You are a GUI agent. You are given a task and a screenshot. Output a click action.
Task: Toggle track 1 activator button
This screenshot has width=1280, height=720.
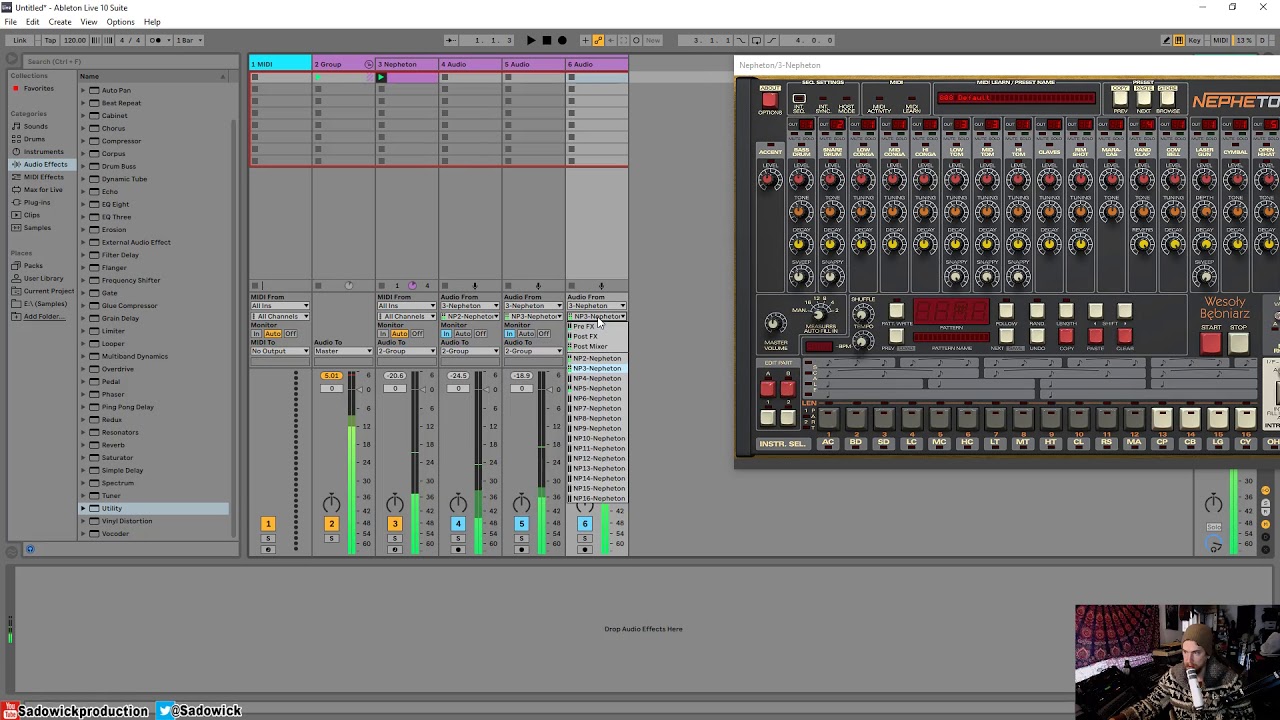click(267, 524)
